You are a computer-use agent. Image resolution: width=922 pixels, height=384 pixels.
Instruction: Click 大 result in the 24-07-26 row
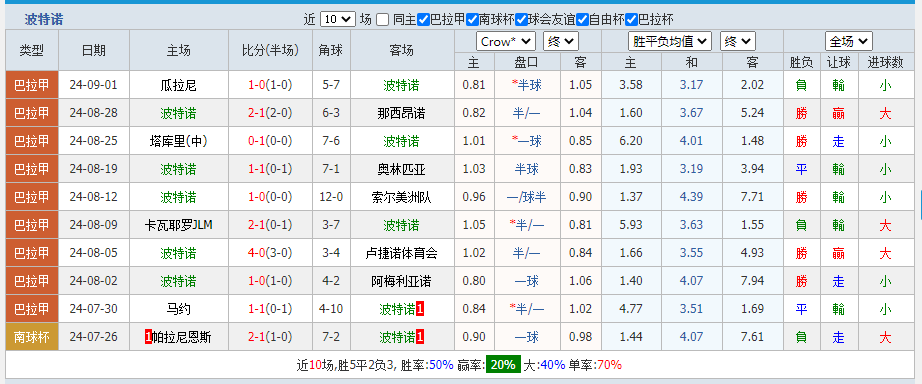(886, 337)
